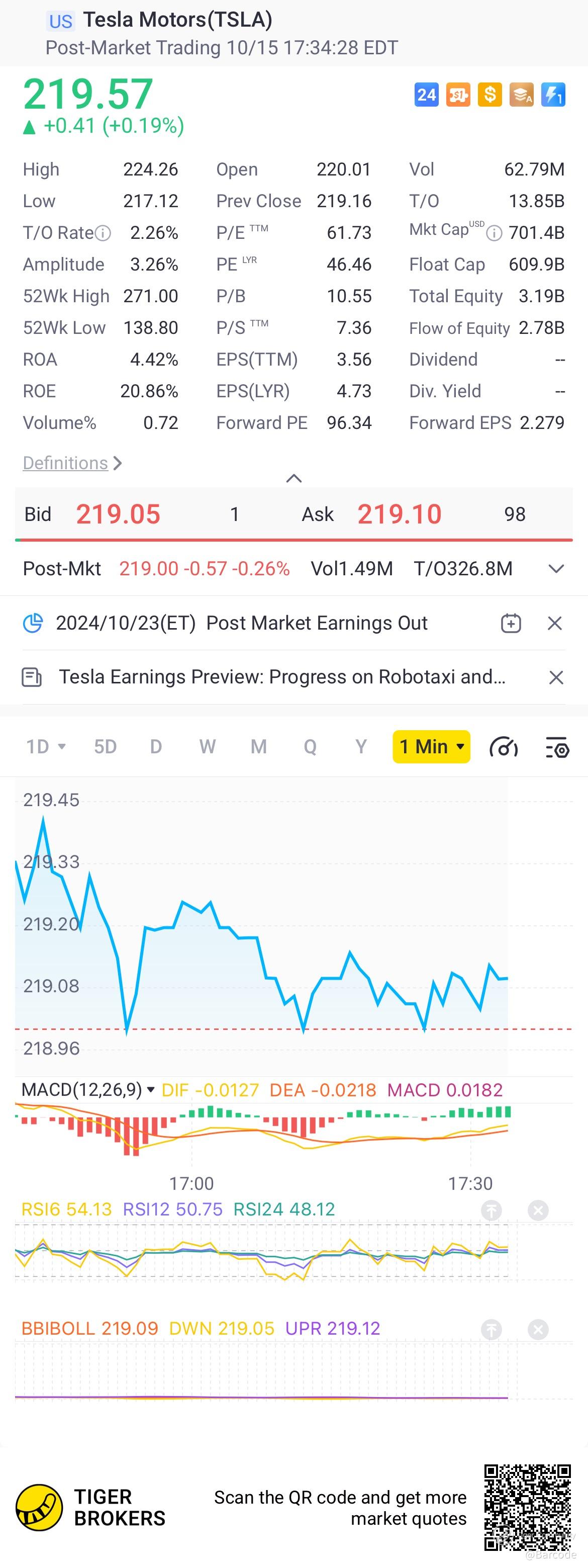Image resolution: width=588 pixels, height=1568 pixels.
Task: Open the chart settings list icon
Action: (556, 747)
